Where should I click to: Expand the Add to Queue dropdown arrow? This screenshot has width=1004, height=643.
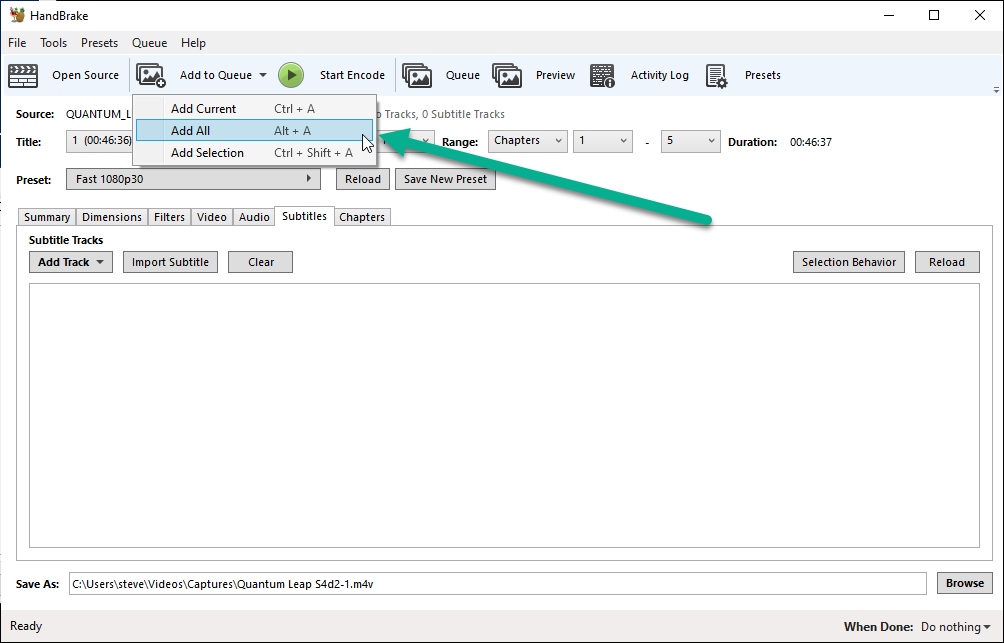263,75
